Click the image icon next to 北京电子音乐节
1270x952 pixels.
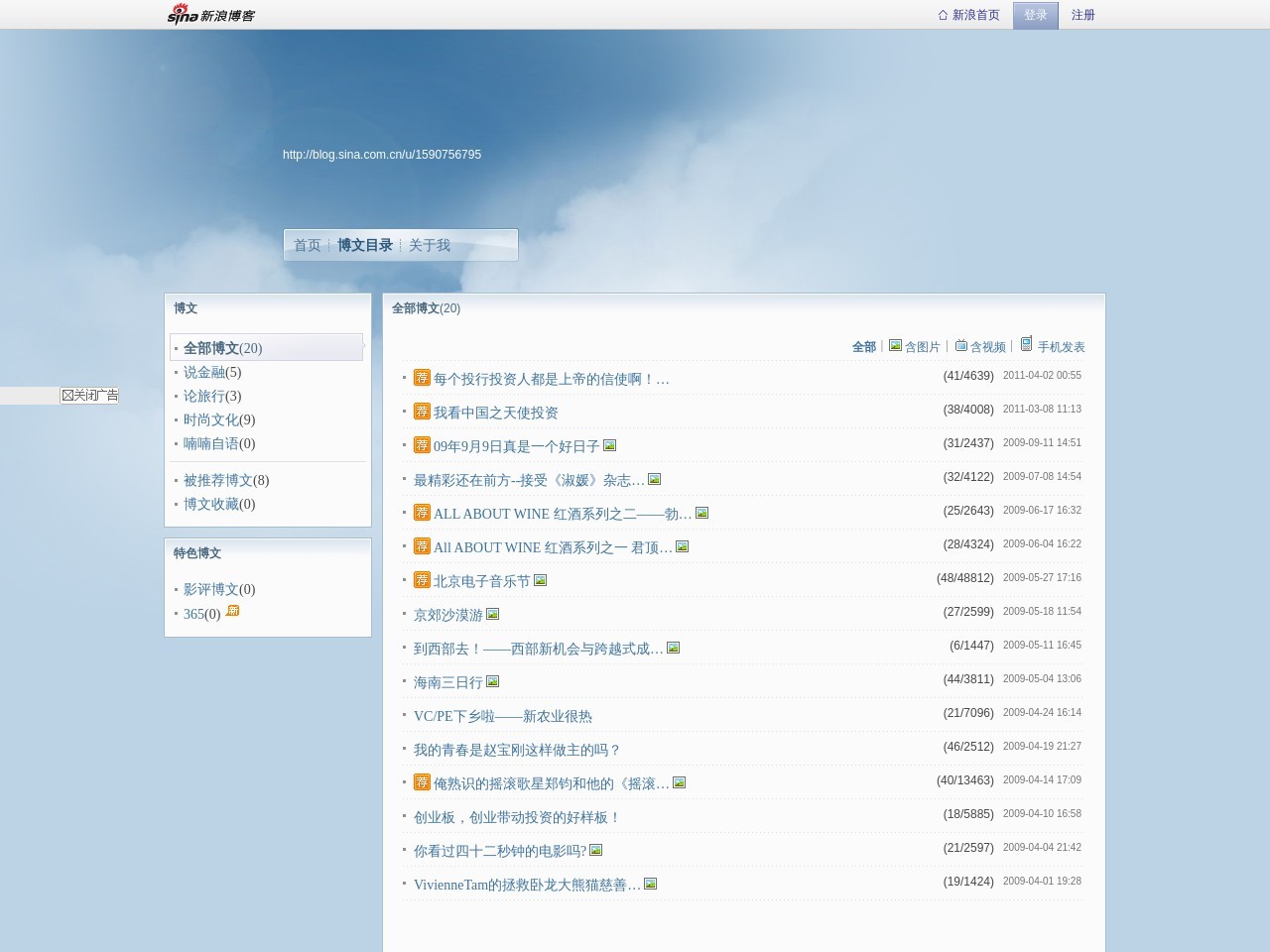tap(539, 580)
